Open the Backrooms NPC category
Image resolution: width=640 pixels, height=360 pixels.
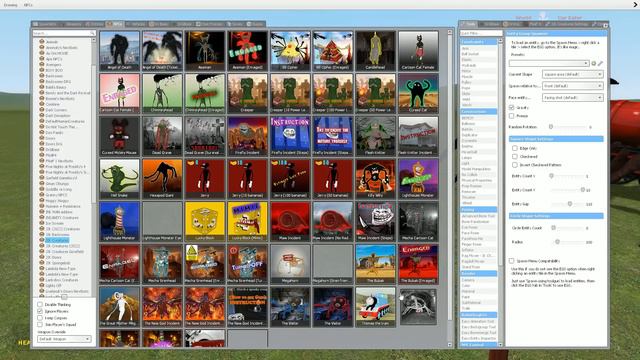54,76
